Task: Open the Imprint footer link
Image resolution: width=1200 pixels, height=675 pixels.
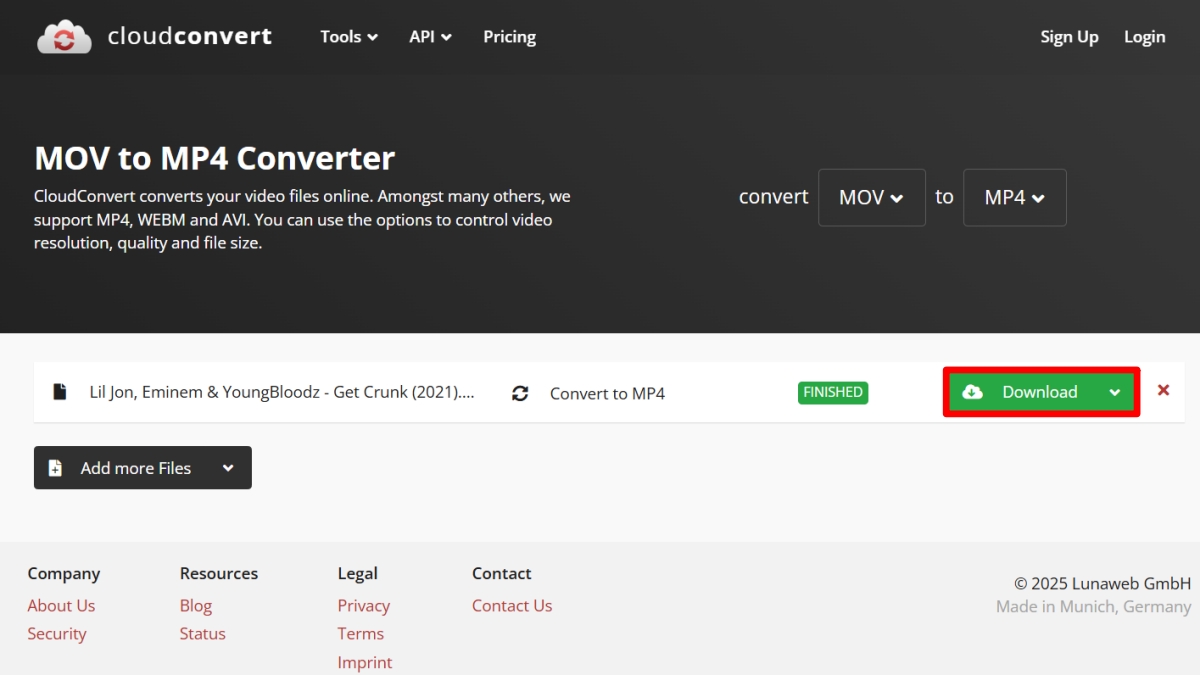Action: (365, 662)
